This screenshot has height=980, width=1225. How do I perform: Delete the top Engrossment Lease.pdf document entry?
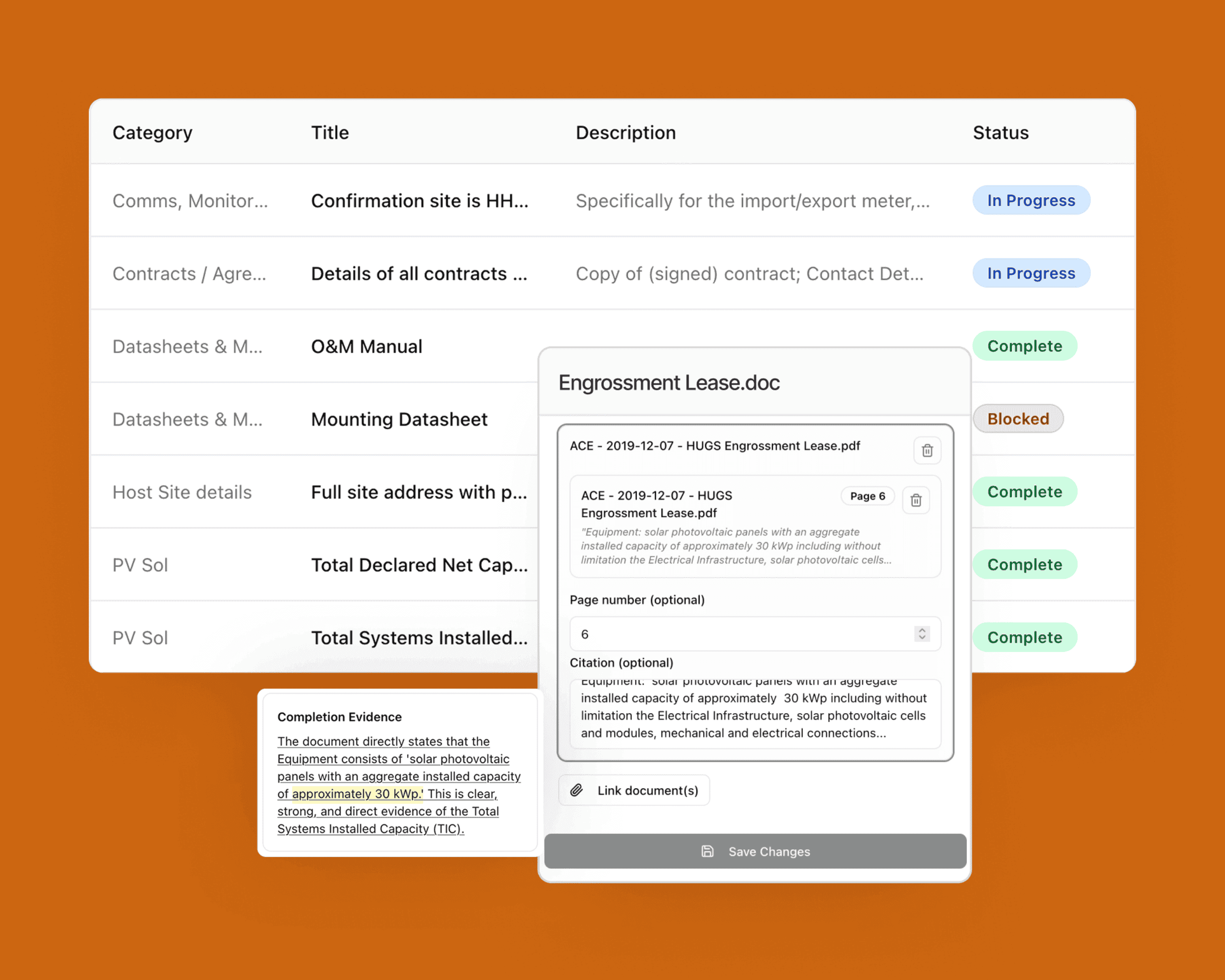(927, 451)
